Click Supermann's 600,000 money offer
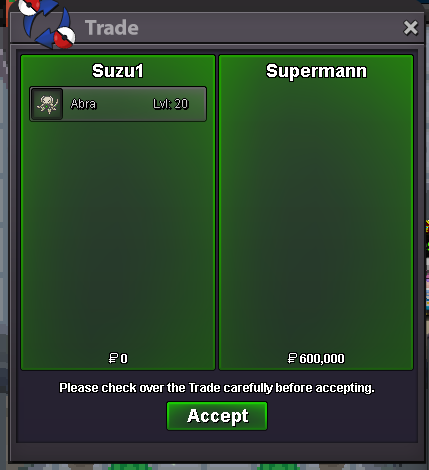 pyautogui.click(x=316, y=358)
